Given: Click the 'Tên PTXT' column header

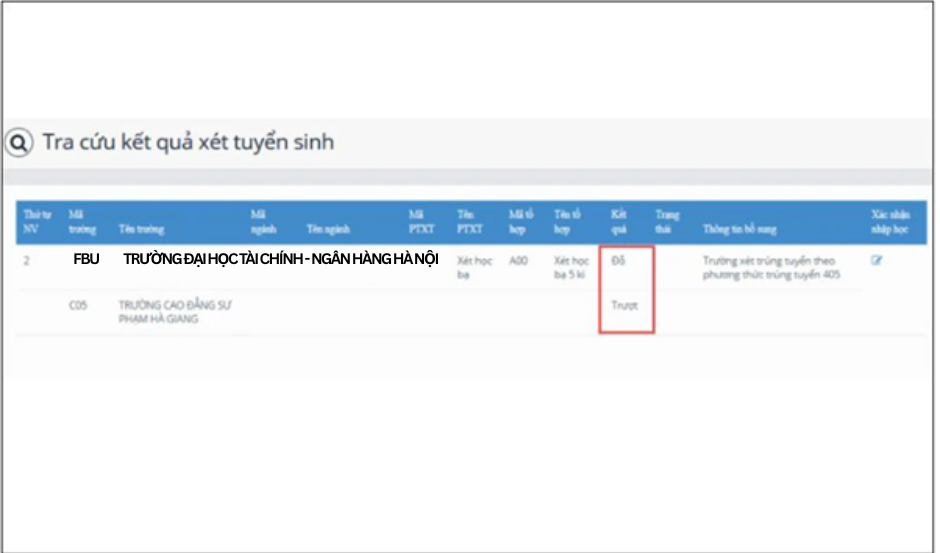Looking at the screenshot, I should pyautogui.click(x=469, y=221).
